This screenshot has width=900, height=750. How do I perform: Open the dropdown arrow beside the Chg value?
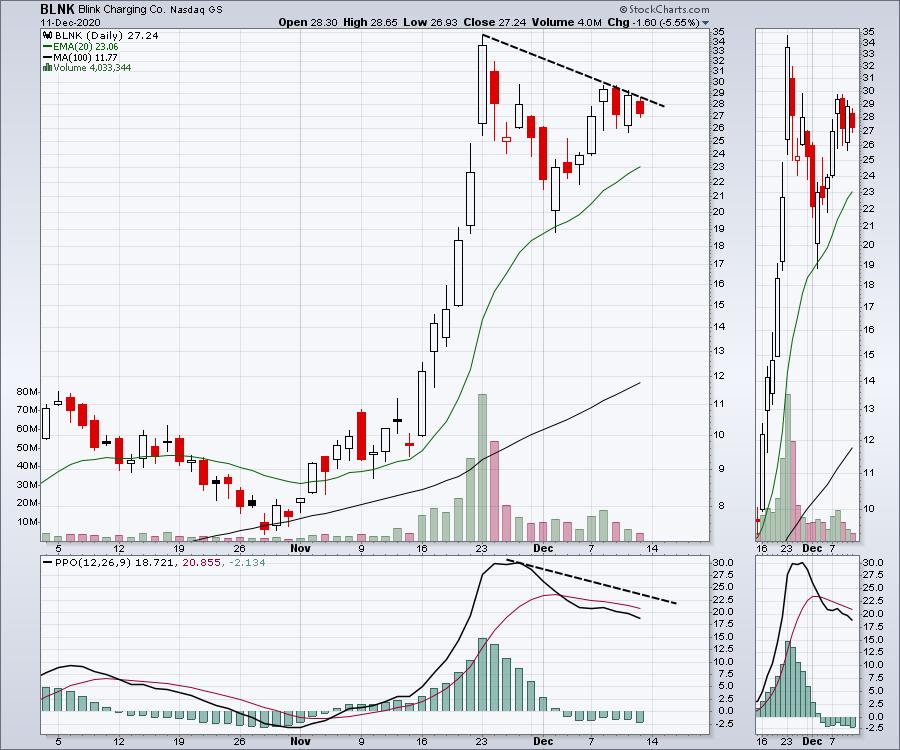pos(705,23)
